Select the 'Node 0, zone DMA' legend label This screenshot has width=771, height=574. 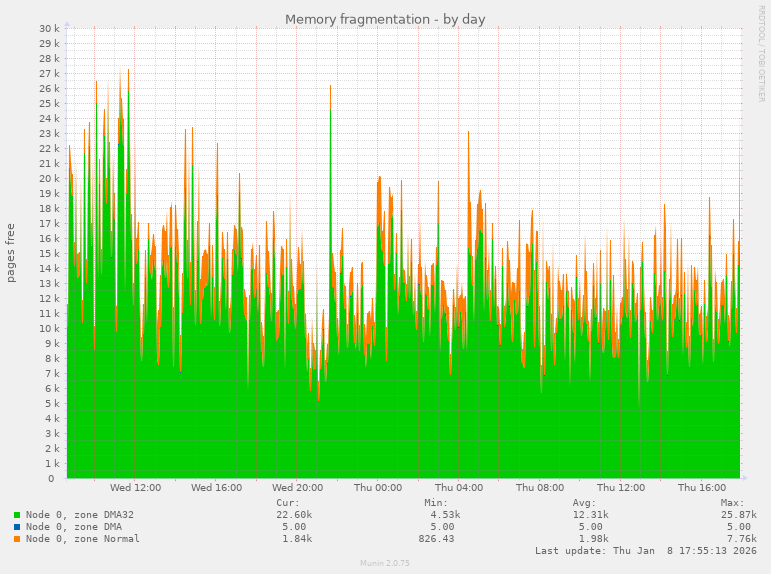click(74, 527)
